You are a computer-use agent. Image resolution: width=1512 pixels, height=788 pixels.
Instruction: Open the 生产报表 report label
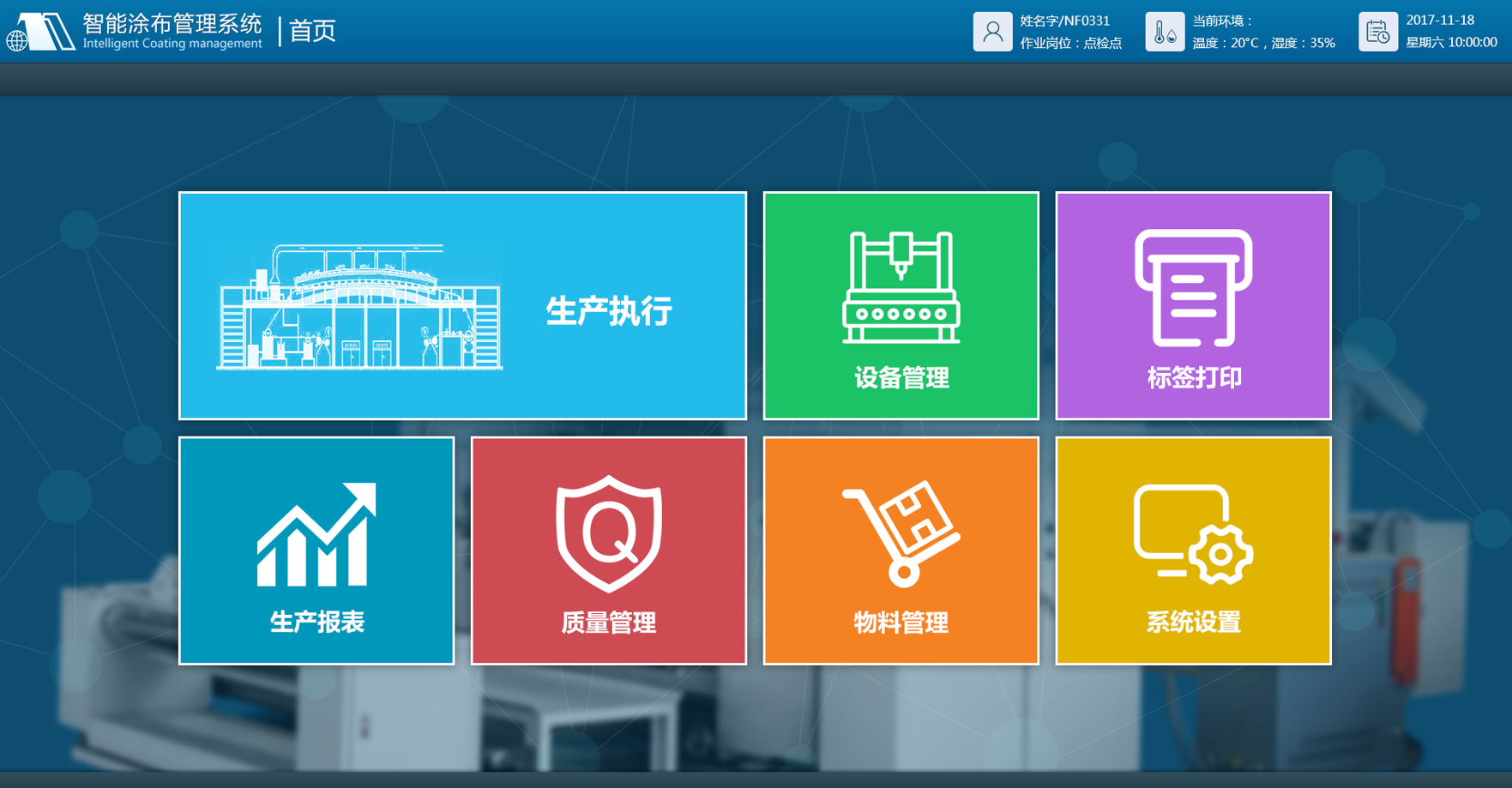[316, 623]
